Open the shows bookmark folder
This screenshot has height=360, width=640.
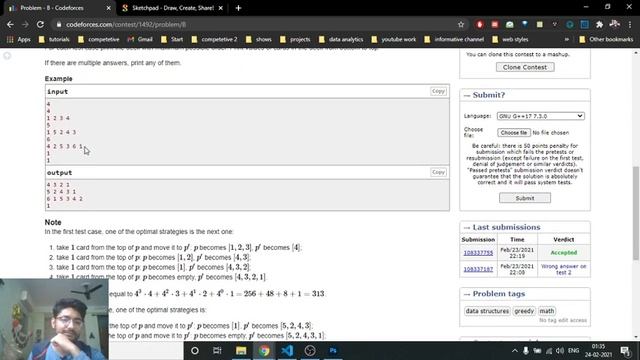259,39
